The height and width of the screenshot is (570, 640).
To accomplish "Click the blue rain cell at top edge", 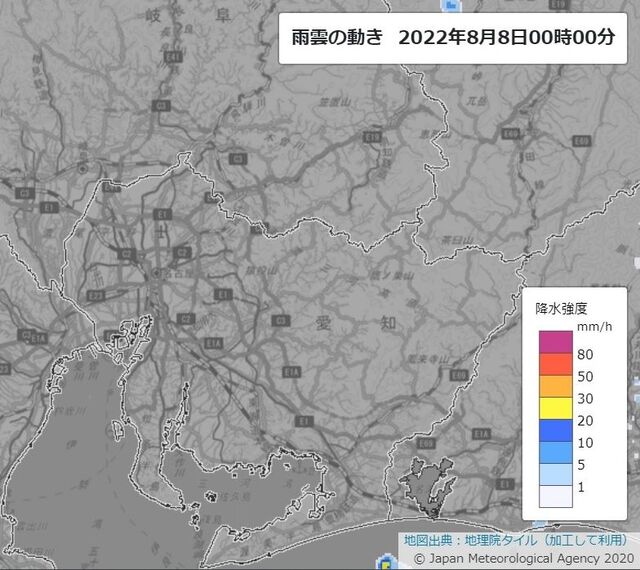I will 450,5.
